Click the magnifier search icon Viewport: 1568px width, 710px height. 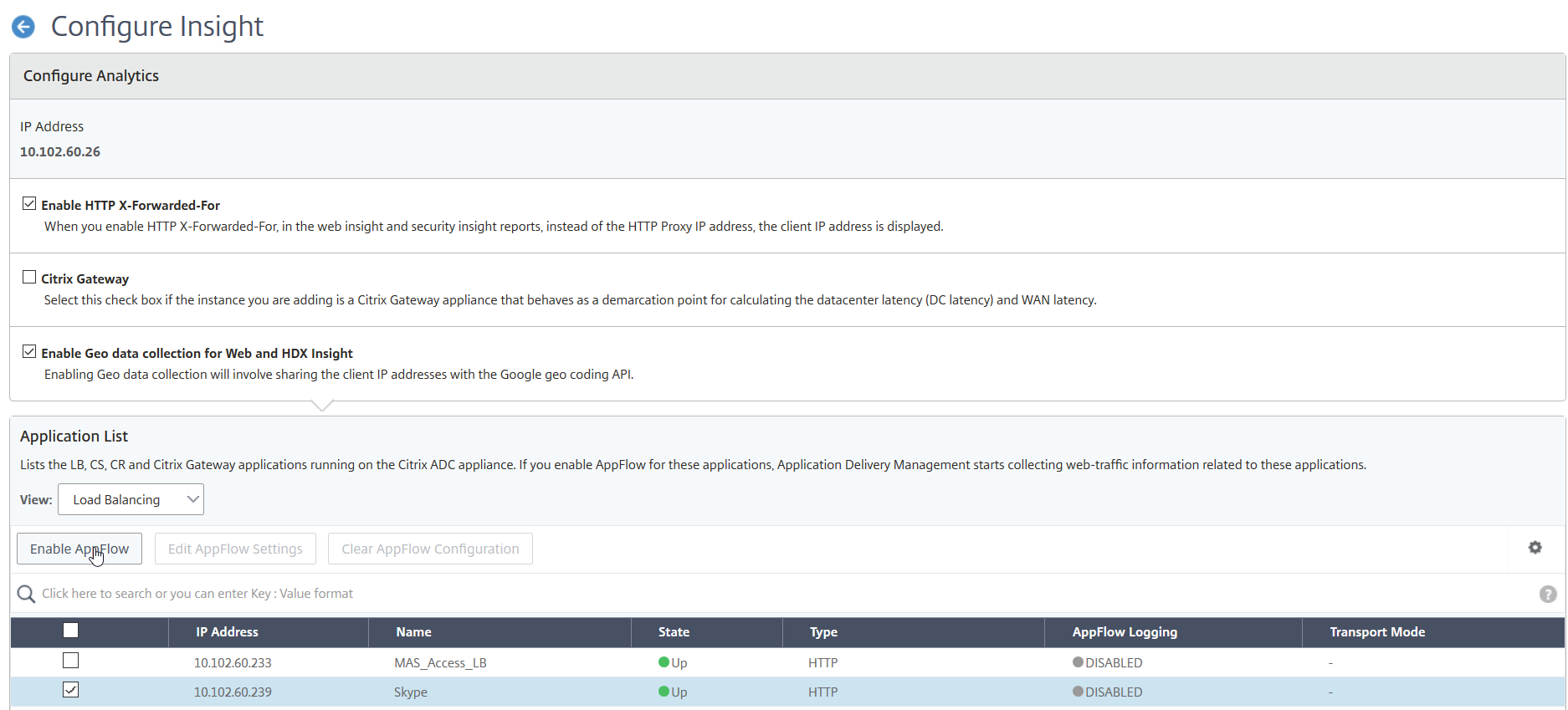[x=27, y=594]
